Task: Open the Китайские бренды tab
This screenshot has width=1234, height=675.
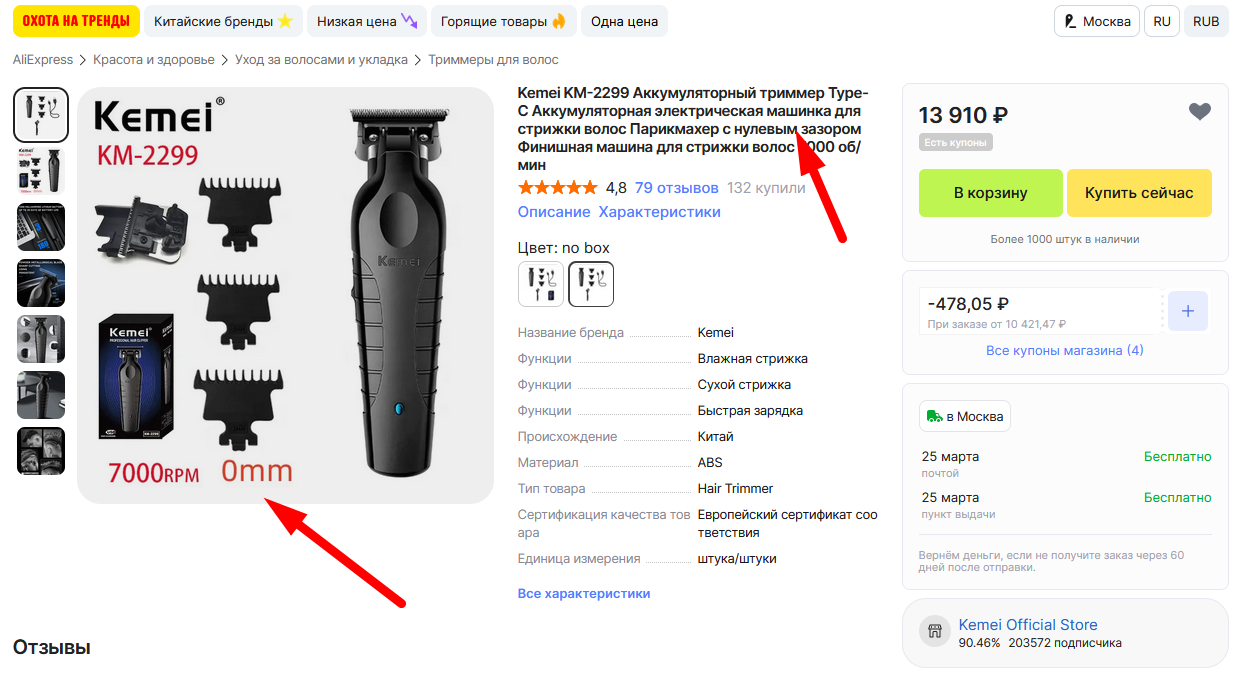Action: click(223, 21)
